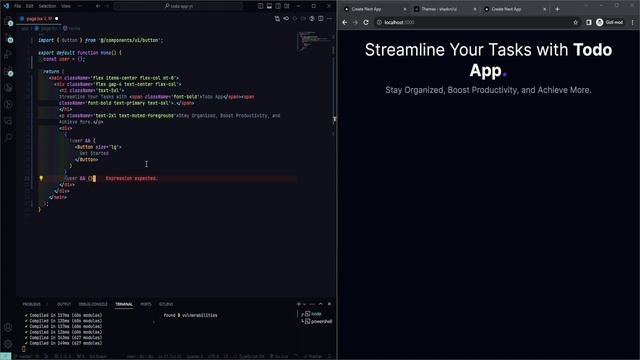Image resolution: width=640 pixels, height=360 pixels.
Task: Open terminal launch profile dropdown arrow
Action: (304, 304)
